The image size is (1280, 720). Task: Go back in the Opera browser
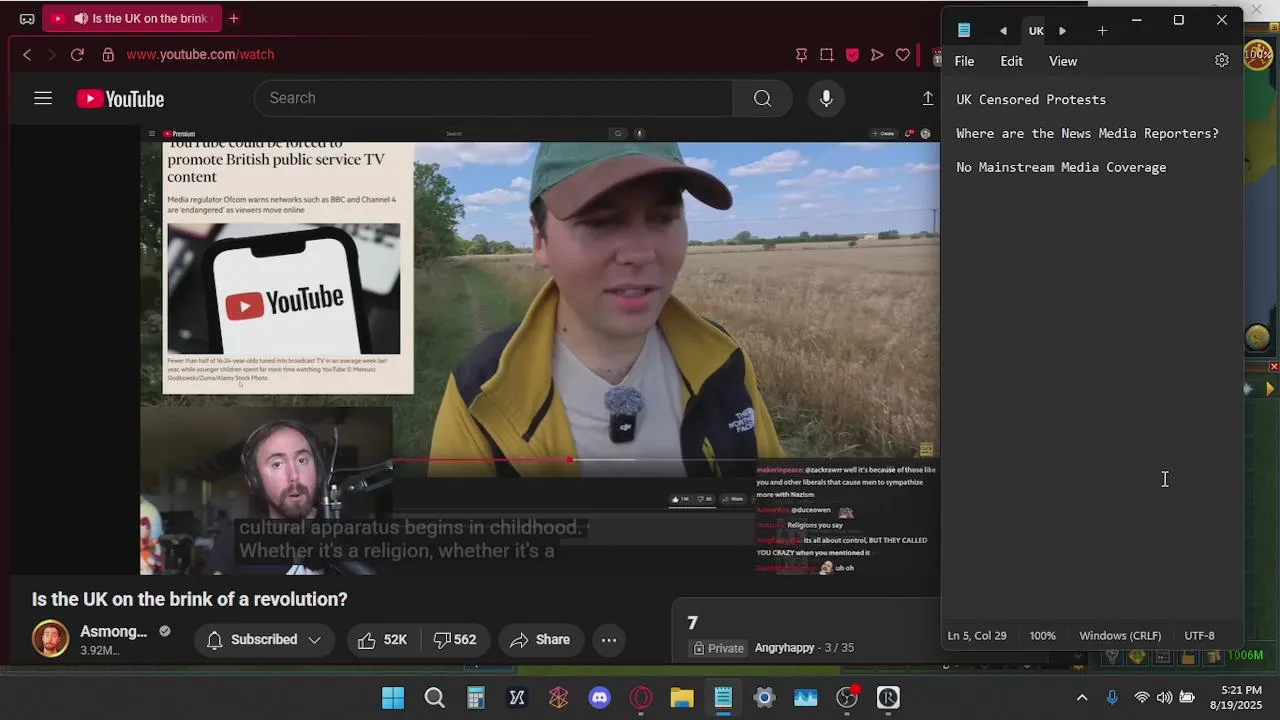tap(27, 55)
